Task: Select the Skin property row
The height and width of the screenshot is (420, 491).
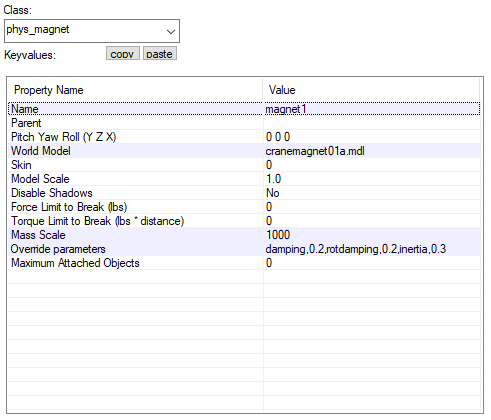Action: (244, 165)
